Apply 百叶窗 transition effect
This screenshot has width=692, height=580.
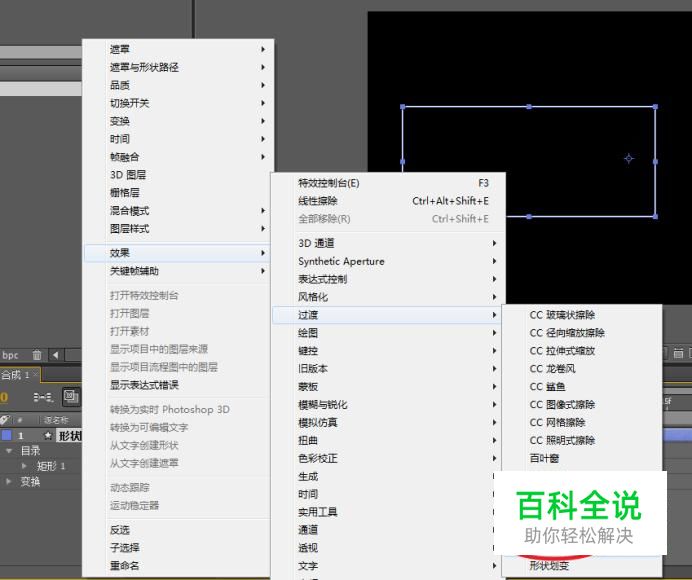point(582,459)
